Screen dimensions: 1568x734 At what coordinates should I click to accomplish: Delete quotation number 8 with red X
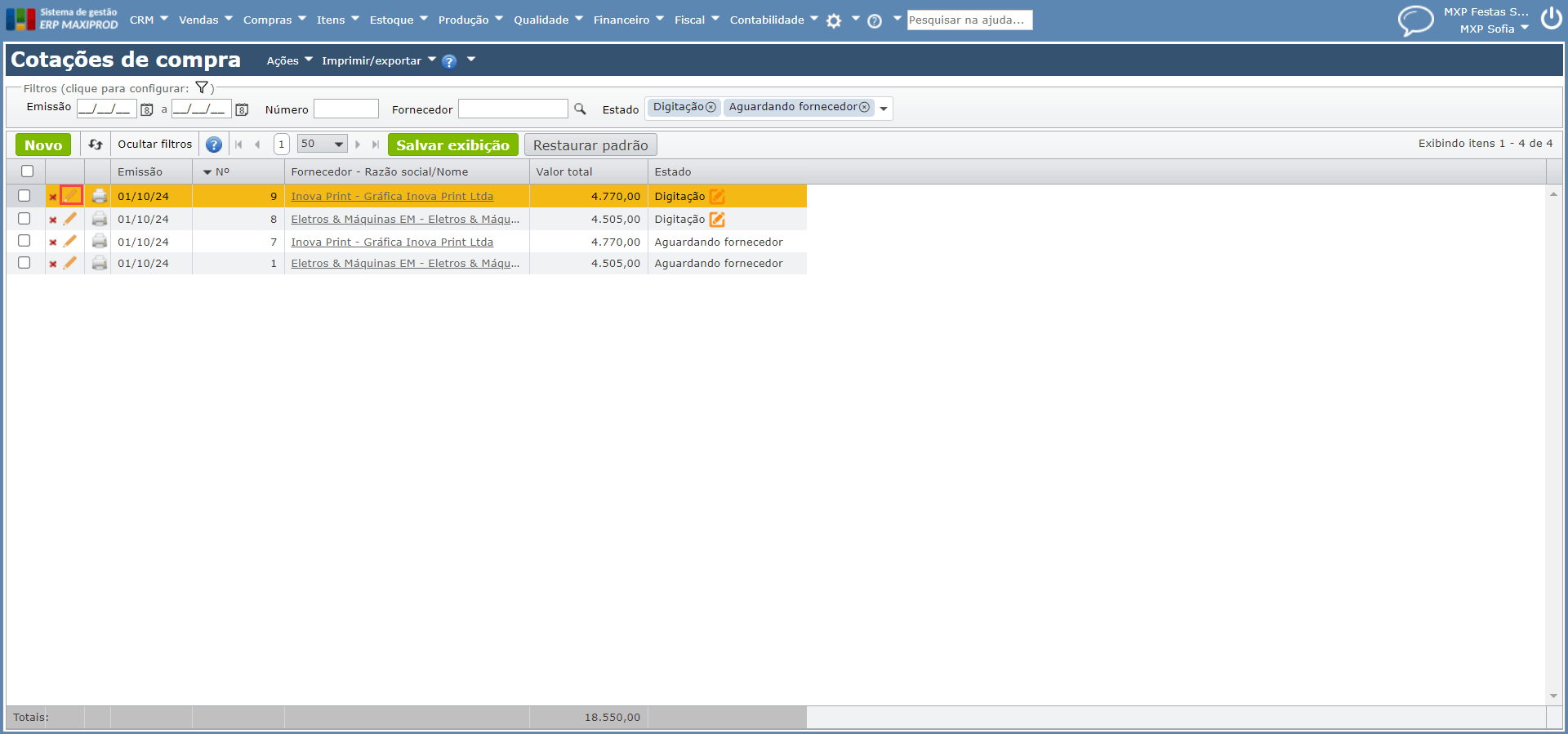tap(53, 220)
